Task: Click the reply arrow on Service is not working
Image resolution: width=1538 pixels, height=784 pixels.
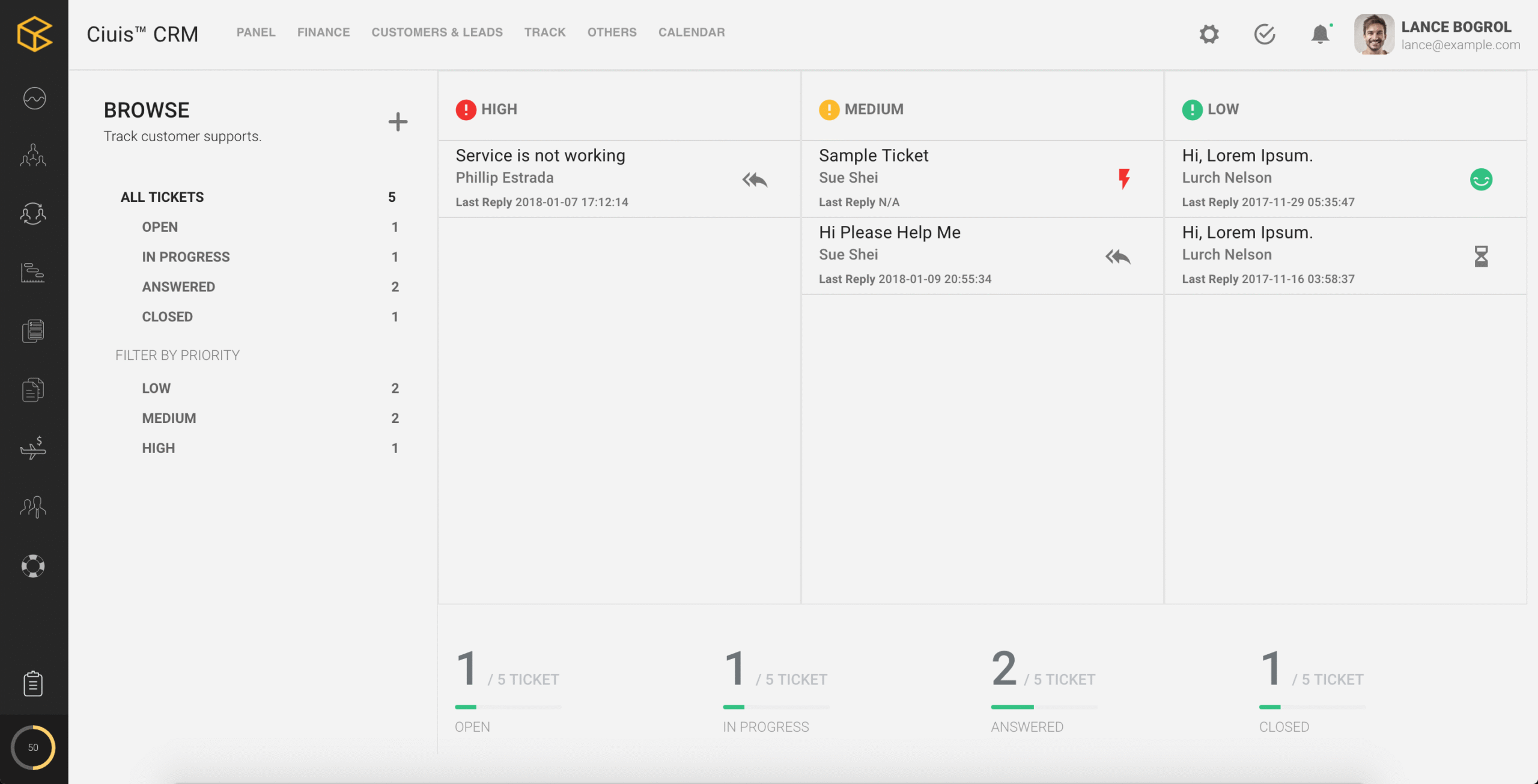Action: tap(755, 180)
